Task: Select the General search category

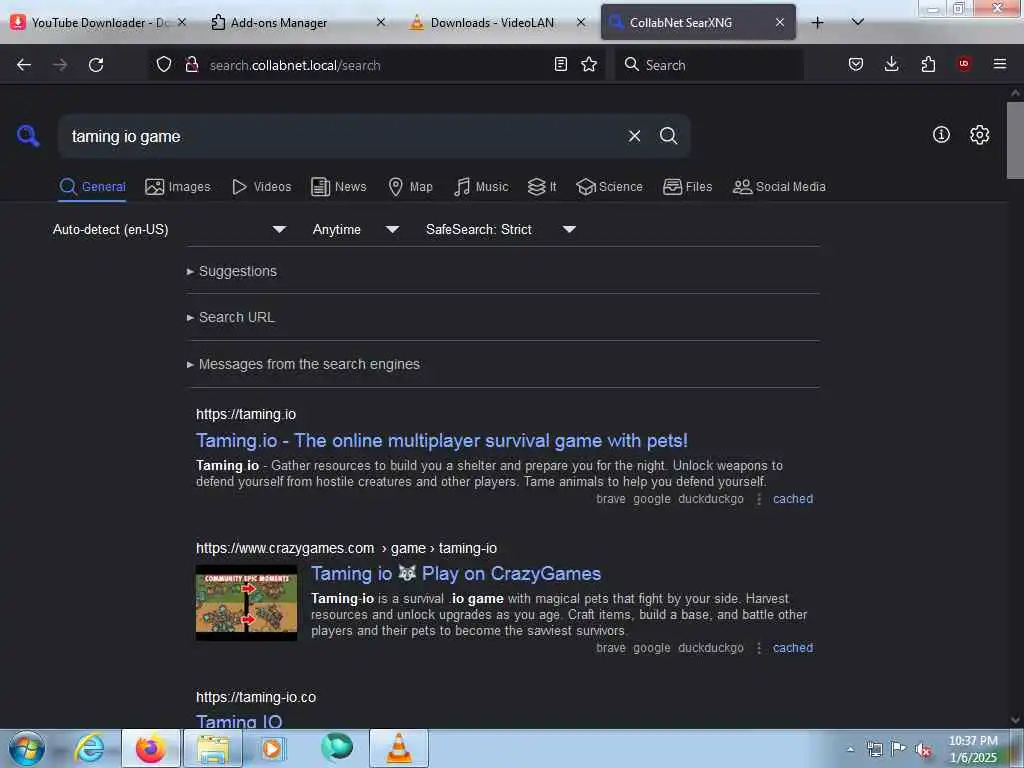Action: (x=92, y=187)
